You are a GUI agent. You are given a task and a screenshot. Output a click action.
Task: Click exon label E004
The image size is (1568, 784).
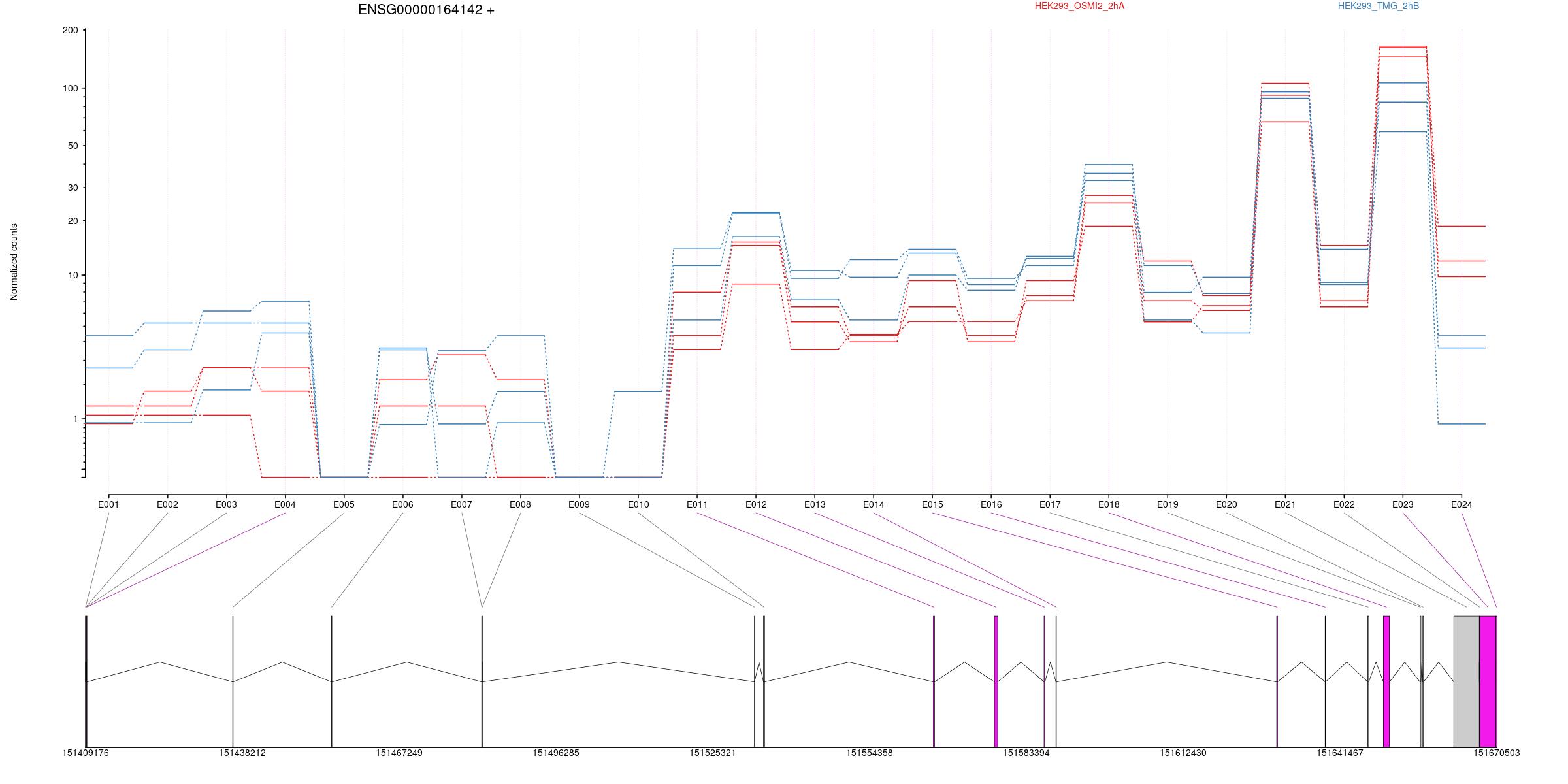coord(285,504)
